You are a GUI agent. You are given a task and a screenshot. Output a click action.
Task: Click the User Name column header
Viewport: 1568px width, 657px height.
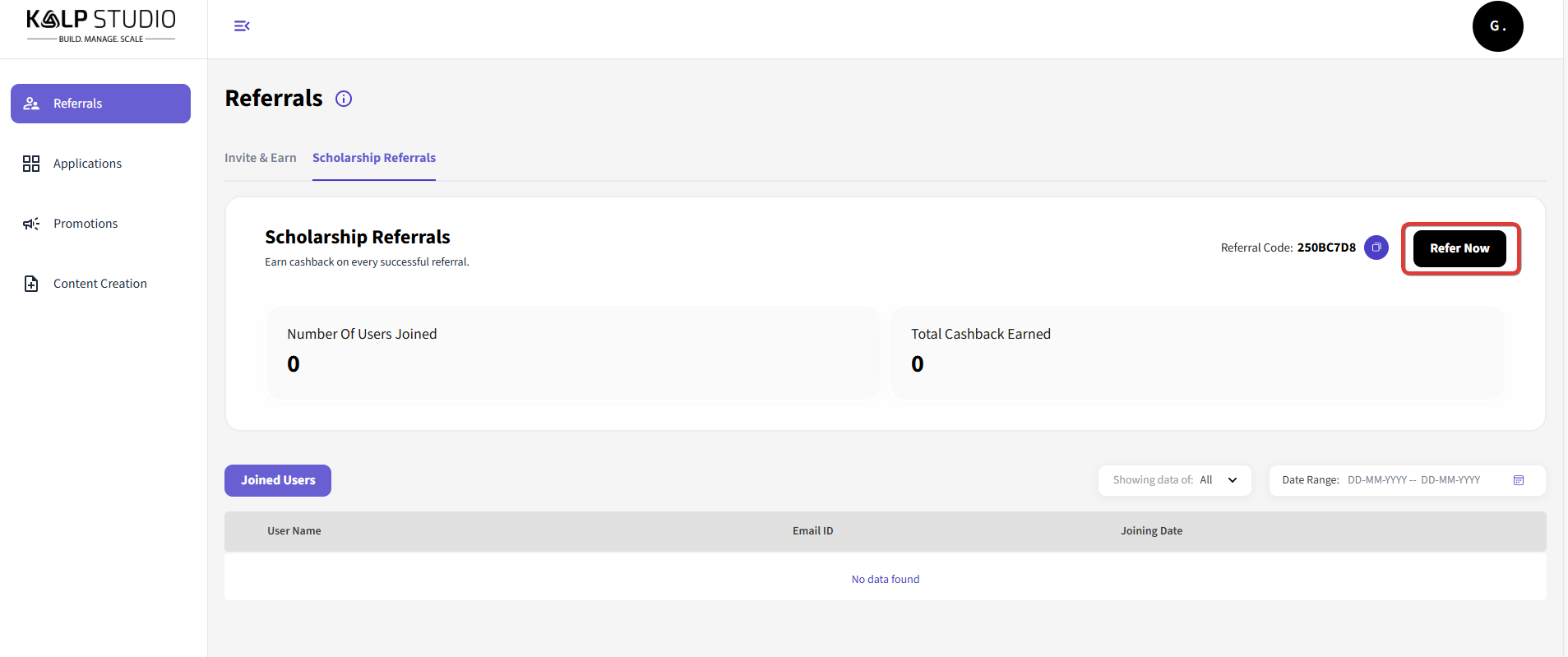294,531
